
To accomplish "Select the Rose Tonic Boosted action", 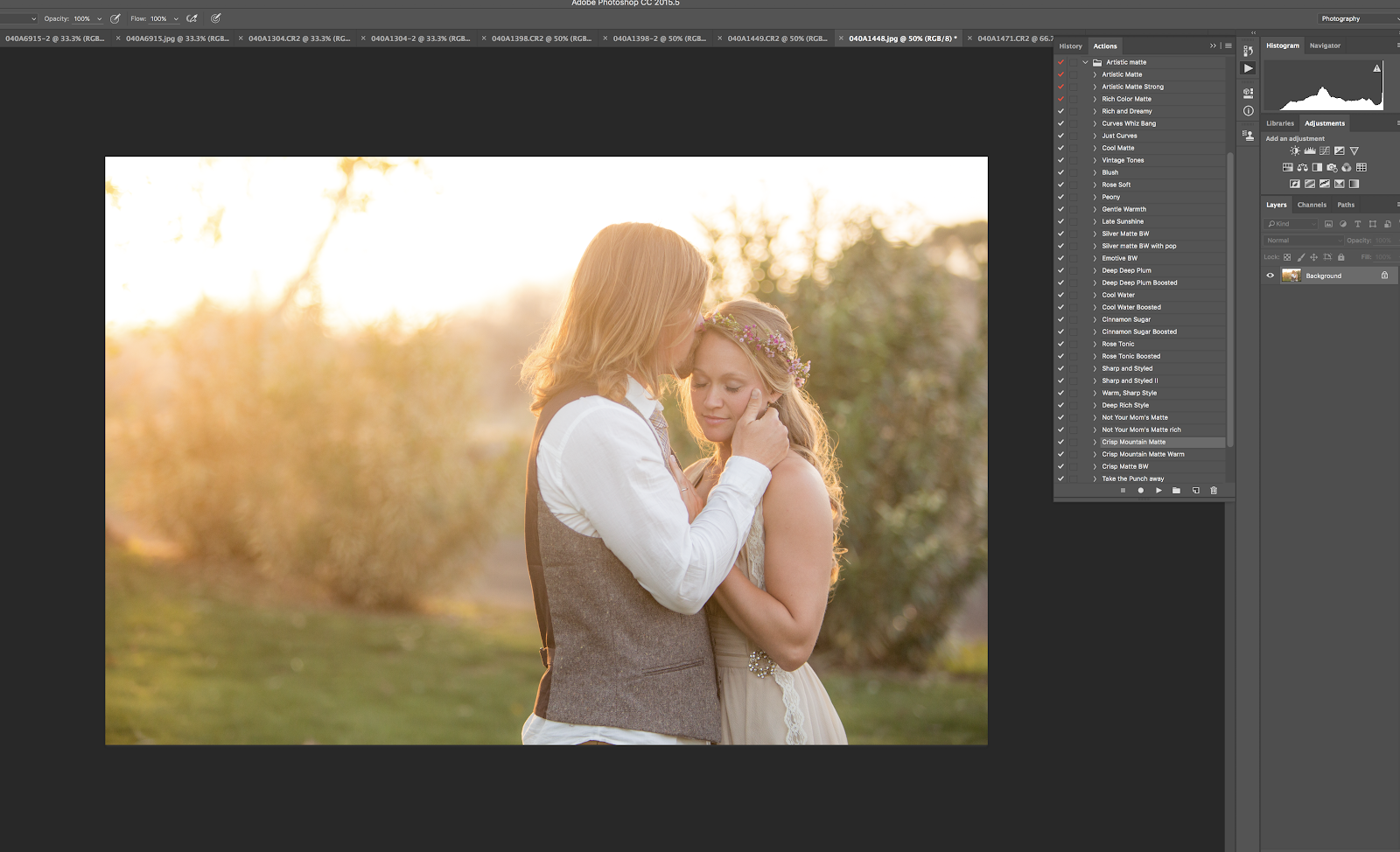I will (1130, 356).
